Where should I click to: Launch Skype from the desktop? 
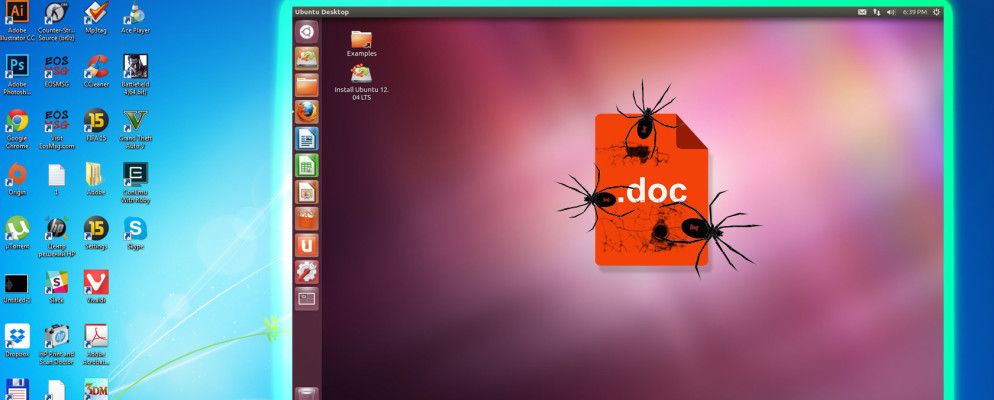pos(135,233)
